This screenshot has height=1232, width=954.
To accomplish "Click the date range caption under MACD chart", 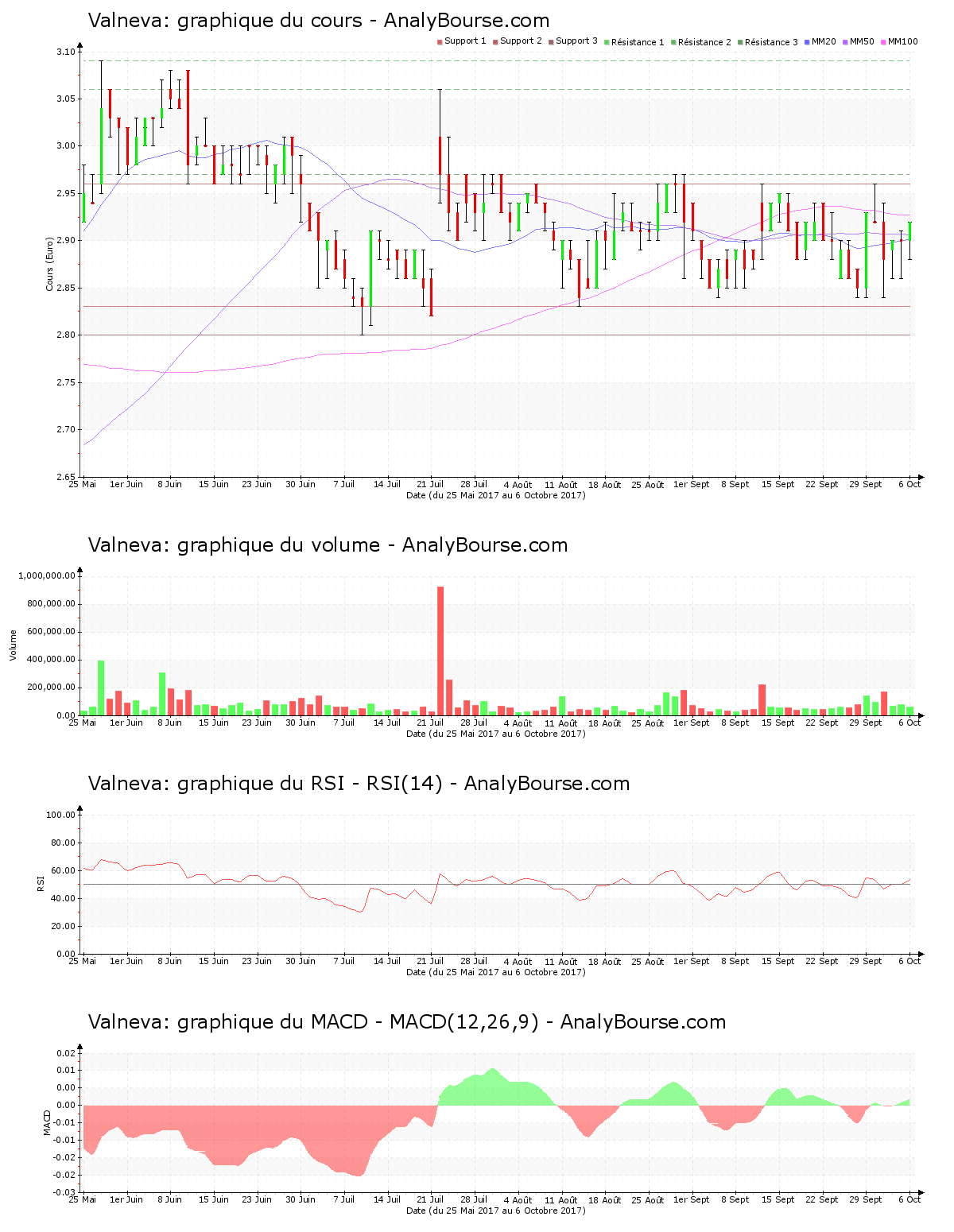I will click(496, 1210).
